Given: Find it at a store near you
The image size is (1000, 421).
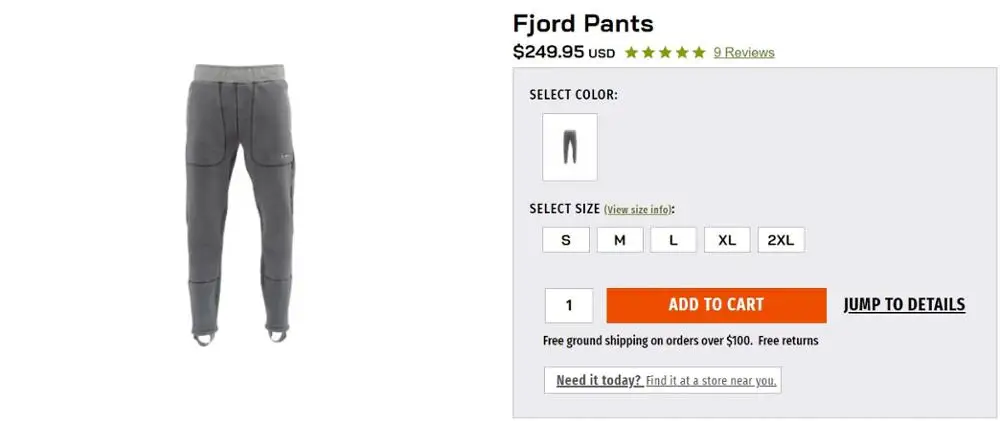Looking at the screenshot, I should tap(711, 381).
